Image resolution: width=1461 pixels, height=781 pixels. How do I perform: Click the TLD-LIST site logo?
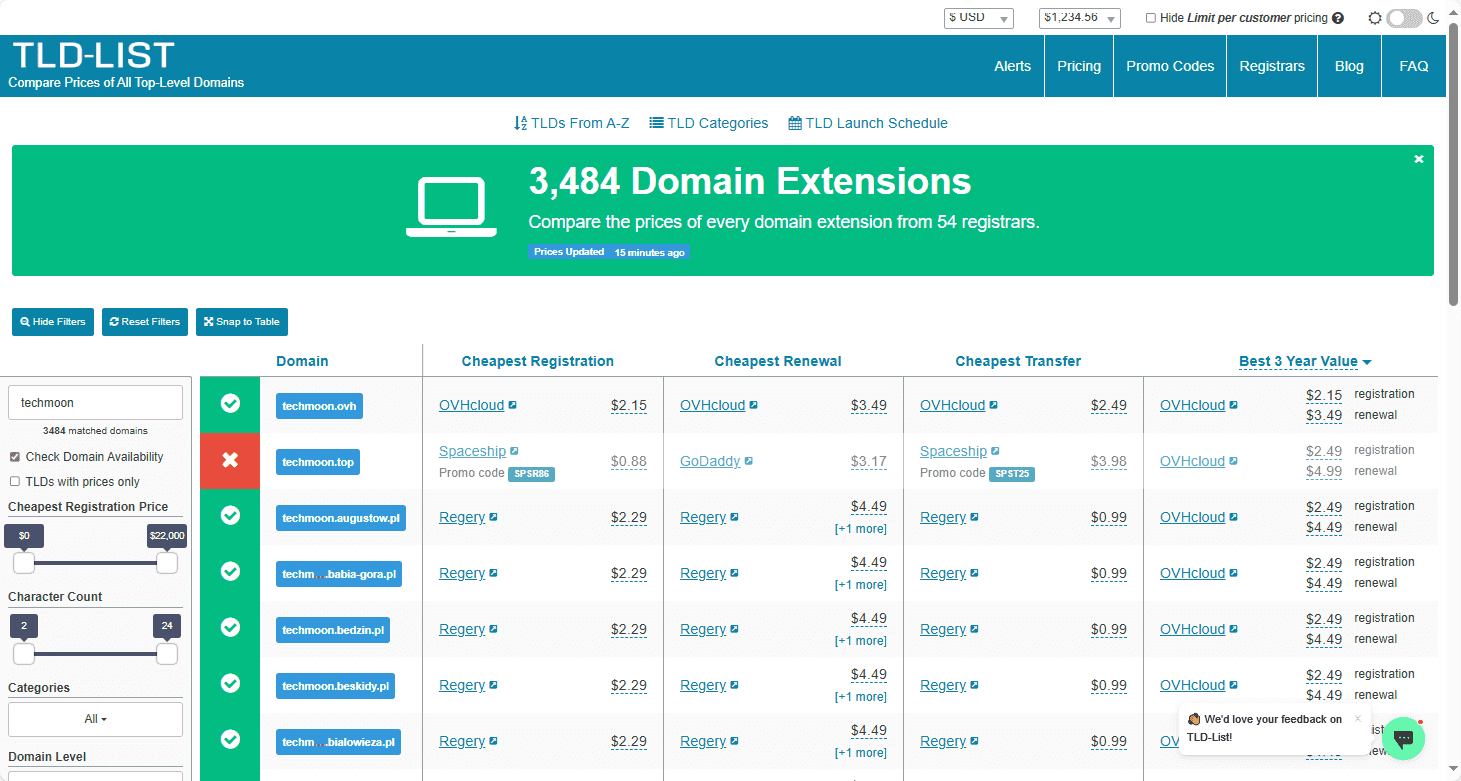(x=94, y=55)
